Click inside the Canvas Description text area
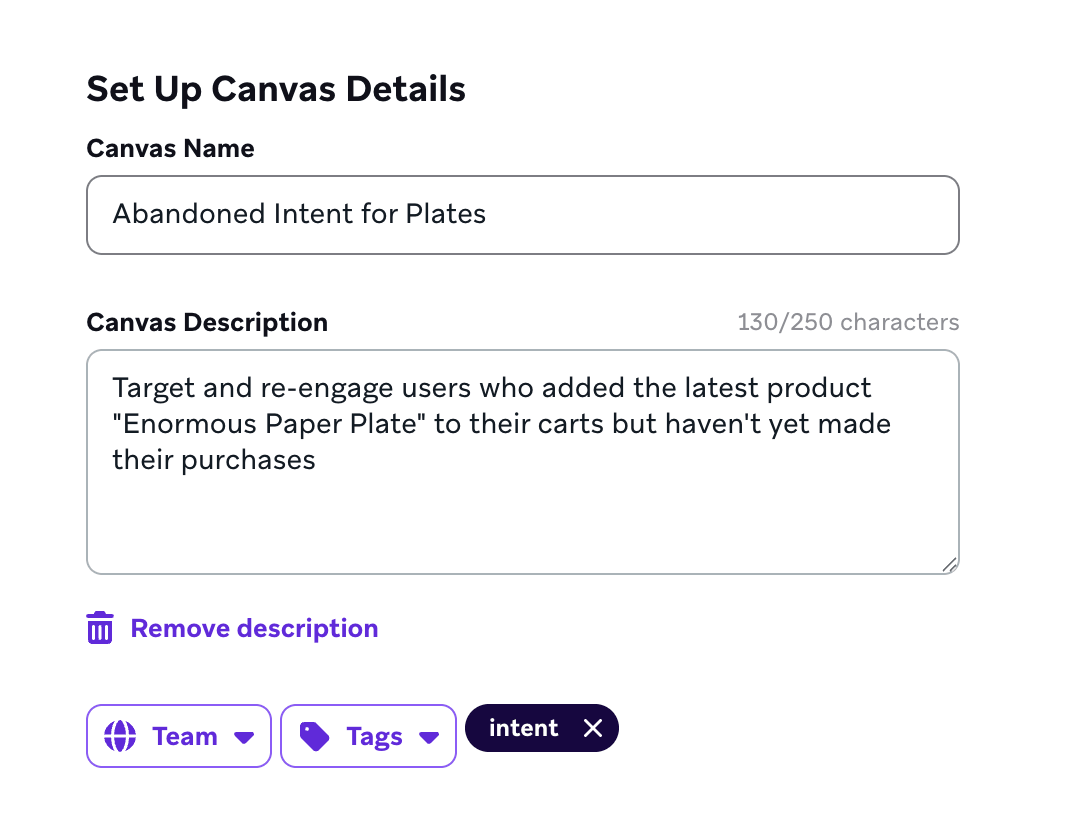This screenshot has height=814, width=1070. (523, 462)
